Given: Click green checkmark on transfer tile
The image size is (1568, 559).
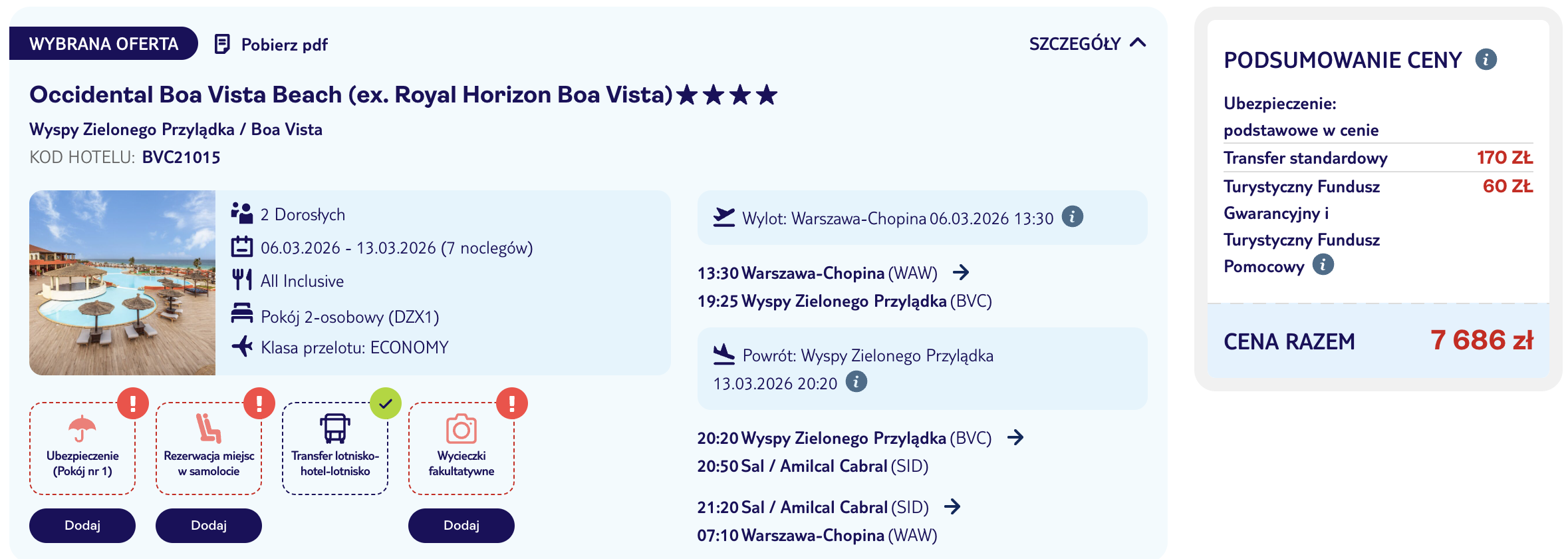Looking at the screenshot, I should point(386,403).
